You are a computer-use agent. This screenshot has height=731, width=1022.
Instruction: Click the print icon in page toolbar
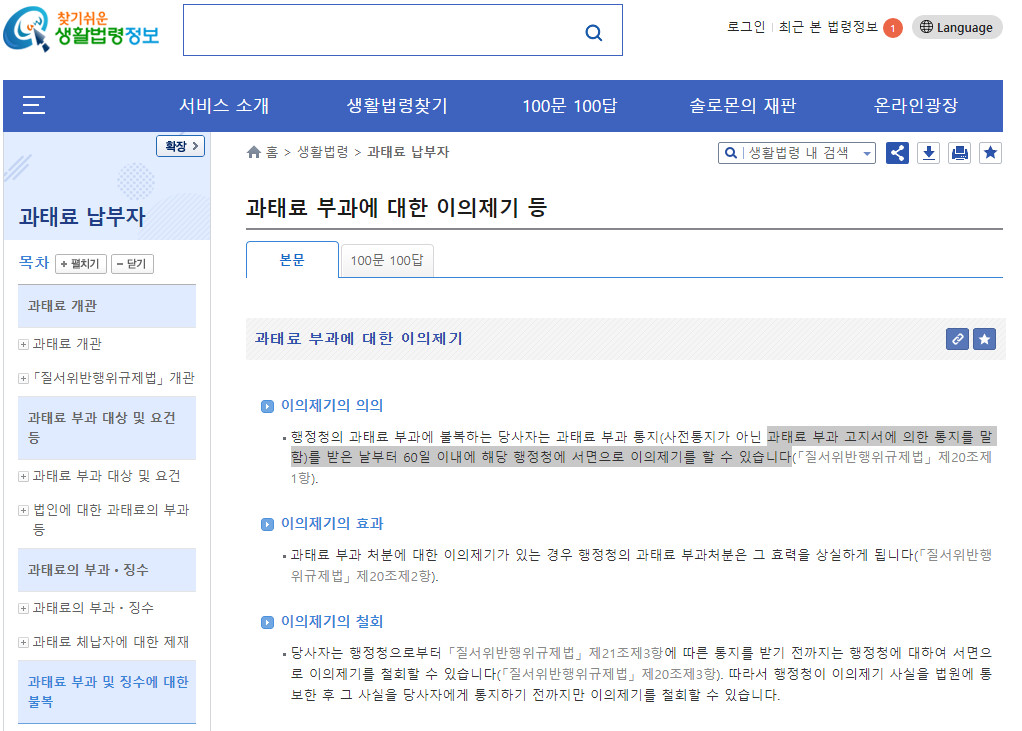click(960, 153)
